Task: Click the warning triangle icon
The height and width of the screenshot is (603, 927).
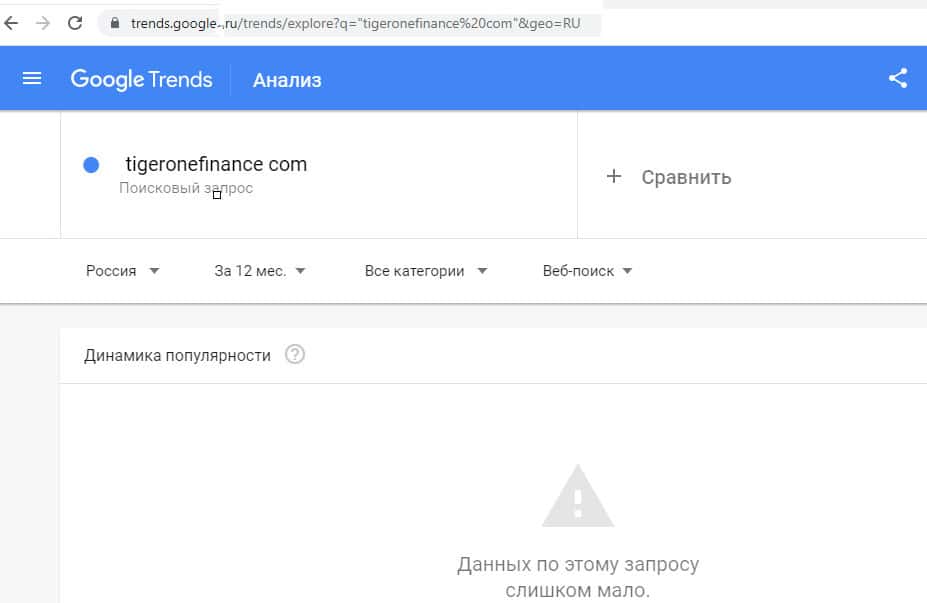Action: click(x=577, y=496)
